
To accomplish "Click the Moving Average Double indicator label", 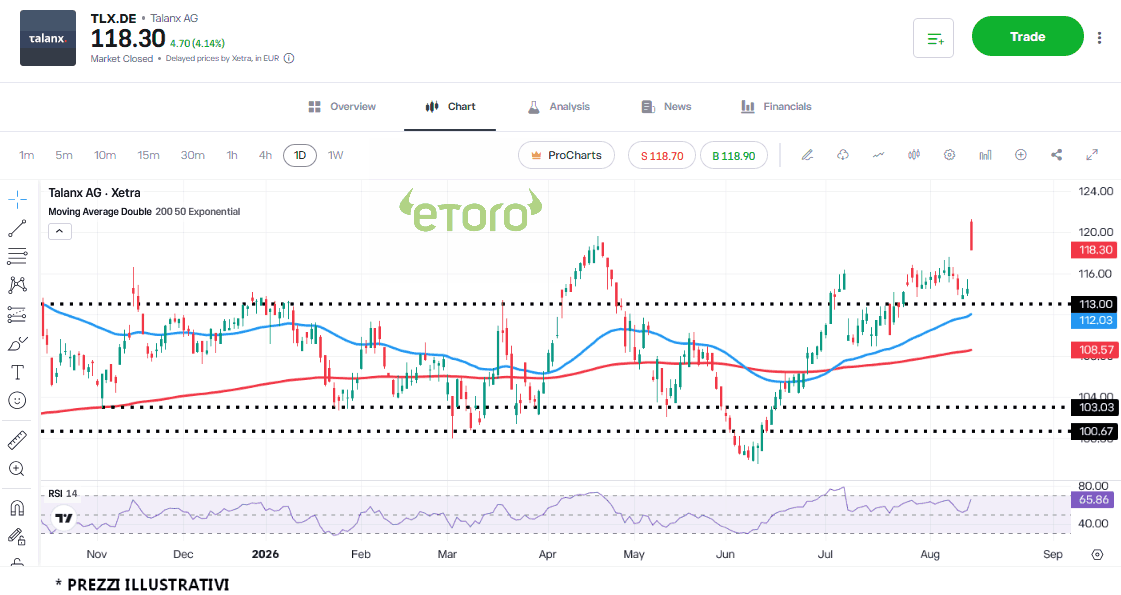I will (100, 212).
